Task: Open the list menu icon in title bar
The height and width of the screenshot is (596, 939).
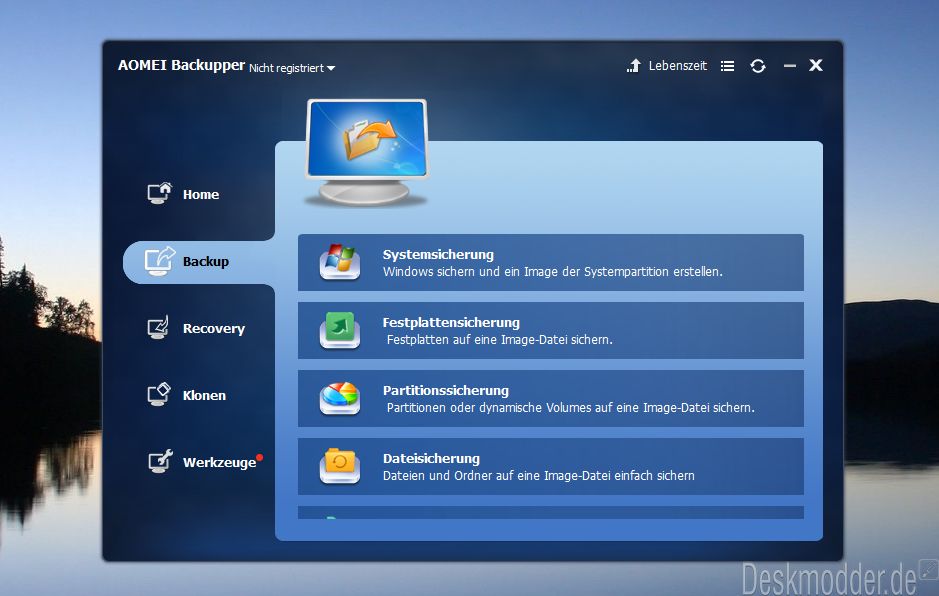Action: (x=727, y=66)
